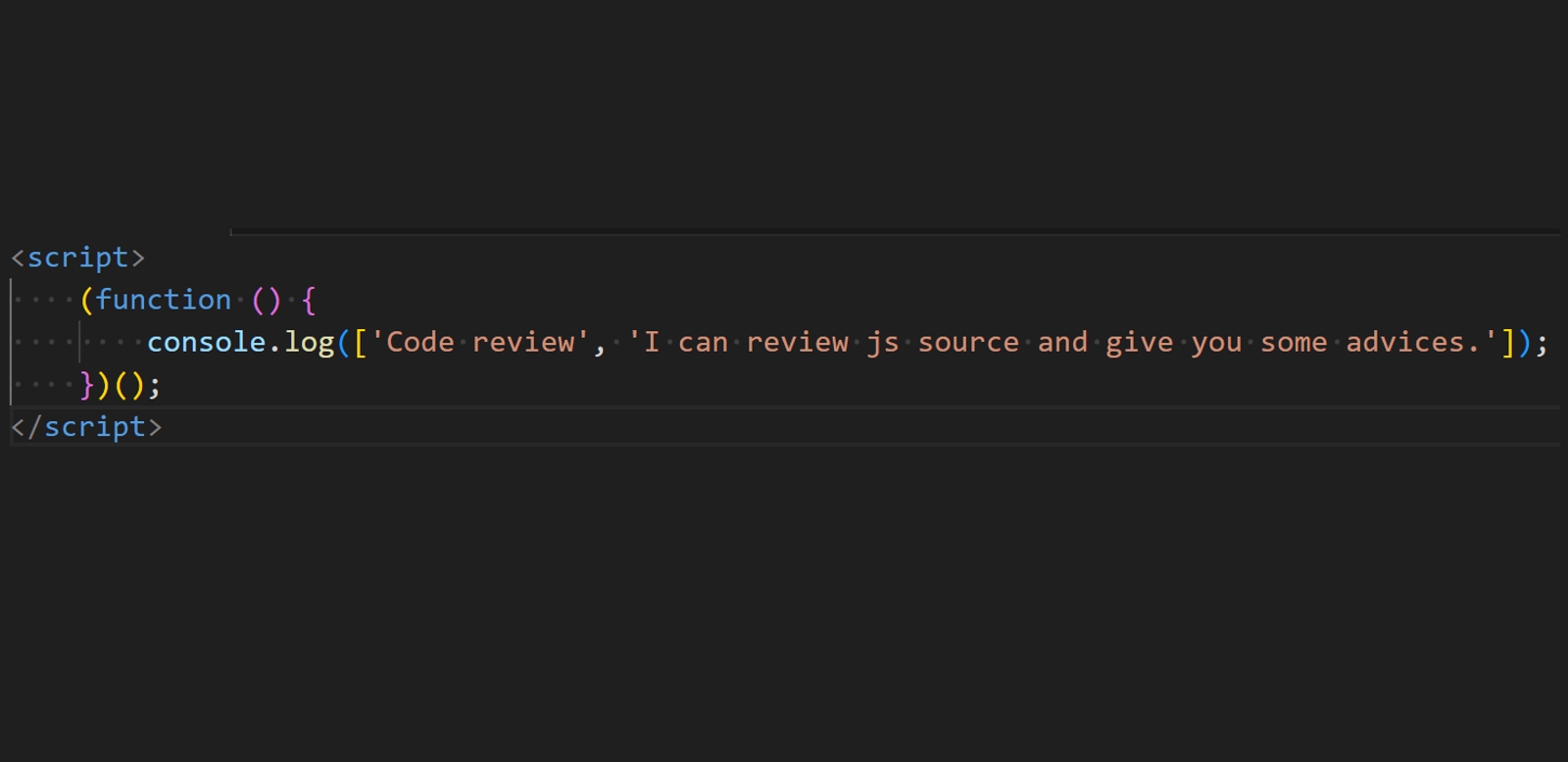The image size is (1568, 762).
Task: Click the closing curly brace of function
Action: [86, 385]
